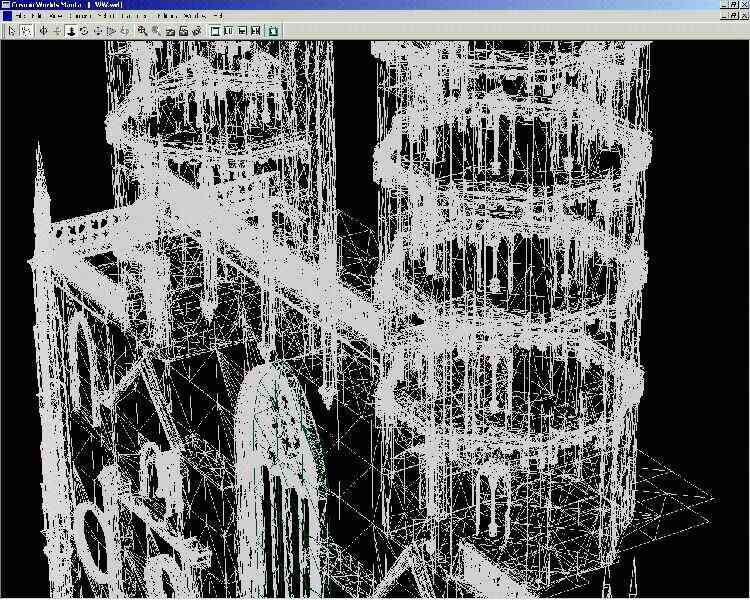Open the Edit menu
Screen dimensions: 750x600
point(37,17)
